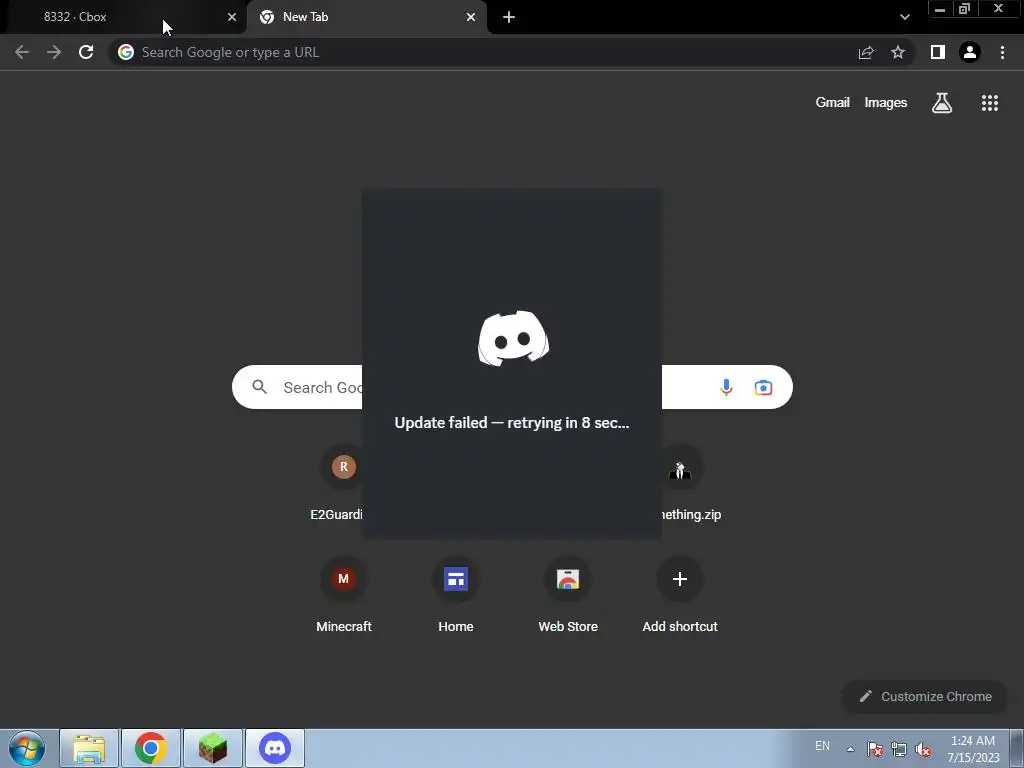The image size is (1024, 768).
Task: Open Action Center flag icon
Action: click(875, 749)
